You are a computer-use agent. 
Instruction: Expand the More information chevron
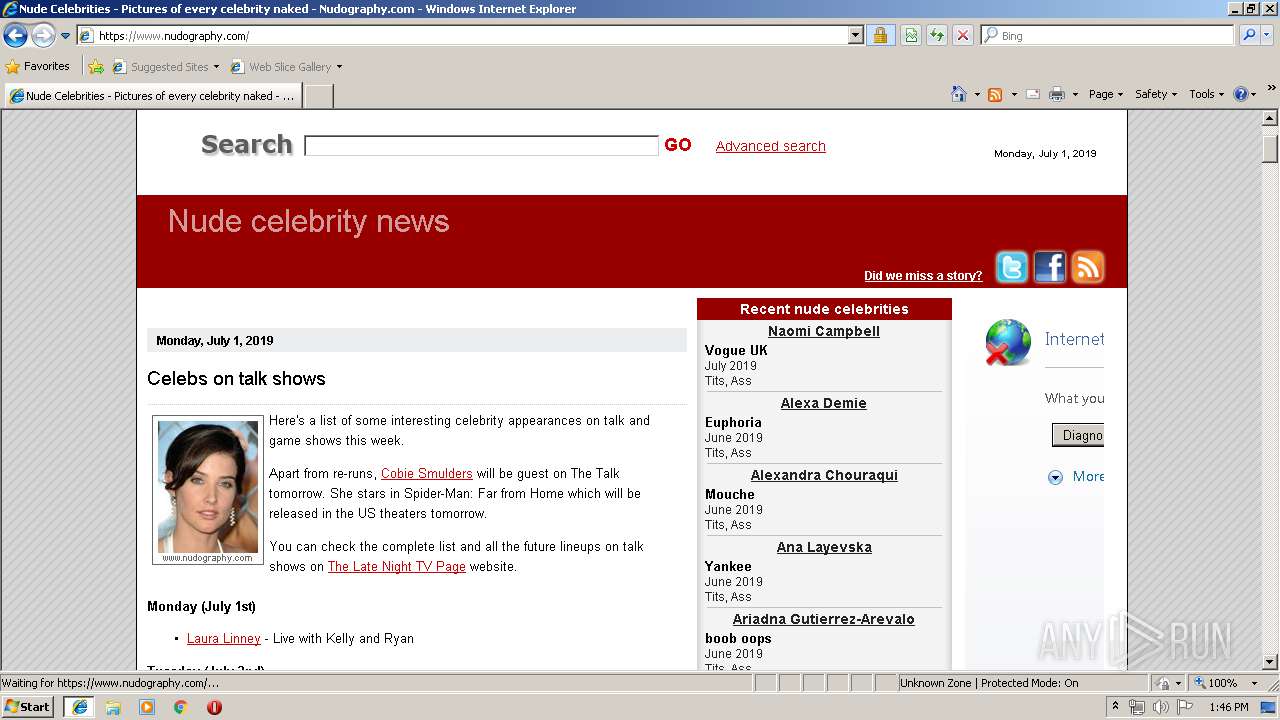point(1055,478)
